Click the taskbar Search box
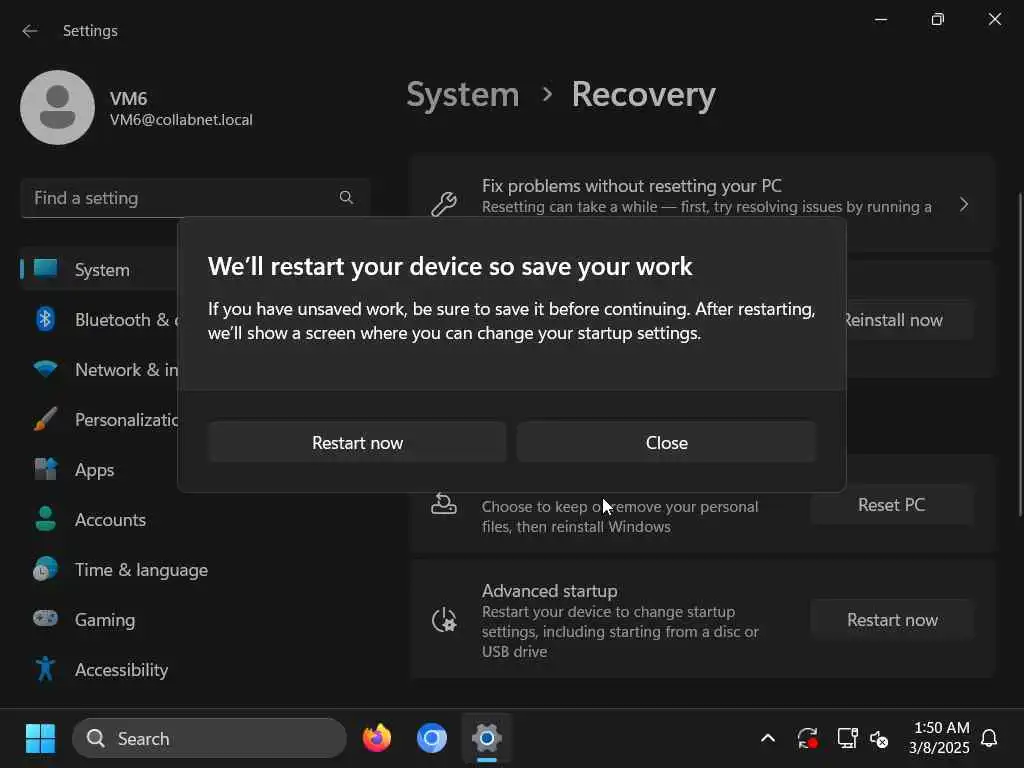Image resolution: width=1024 pixels, height=768 pixels. [x=209, y=739]
